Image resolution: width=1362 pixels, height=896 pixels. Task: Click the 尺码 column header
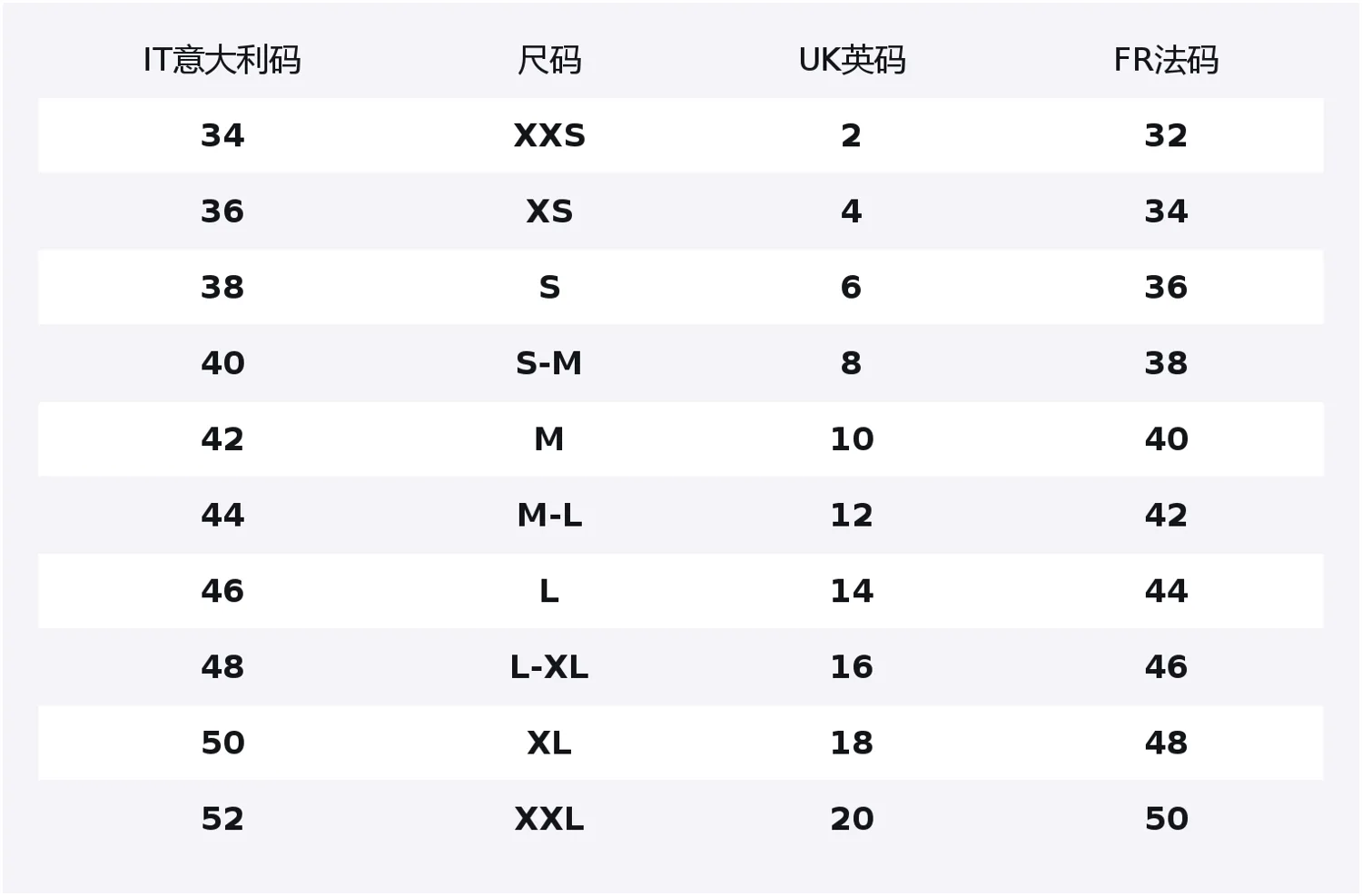(549, 60)
